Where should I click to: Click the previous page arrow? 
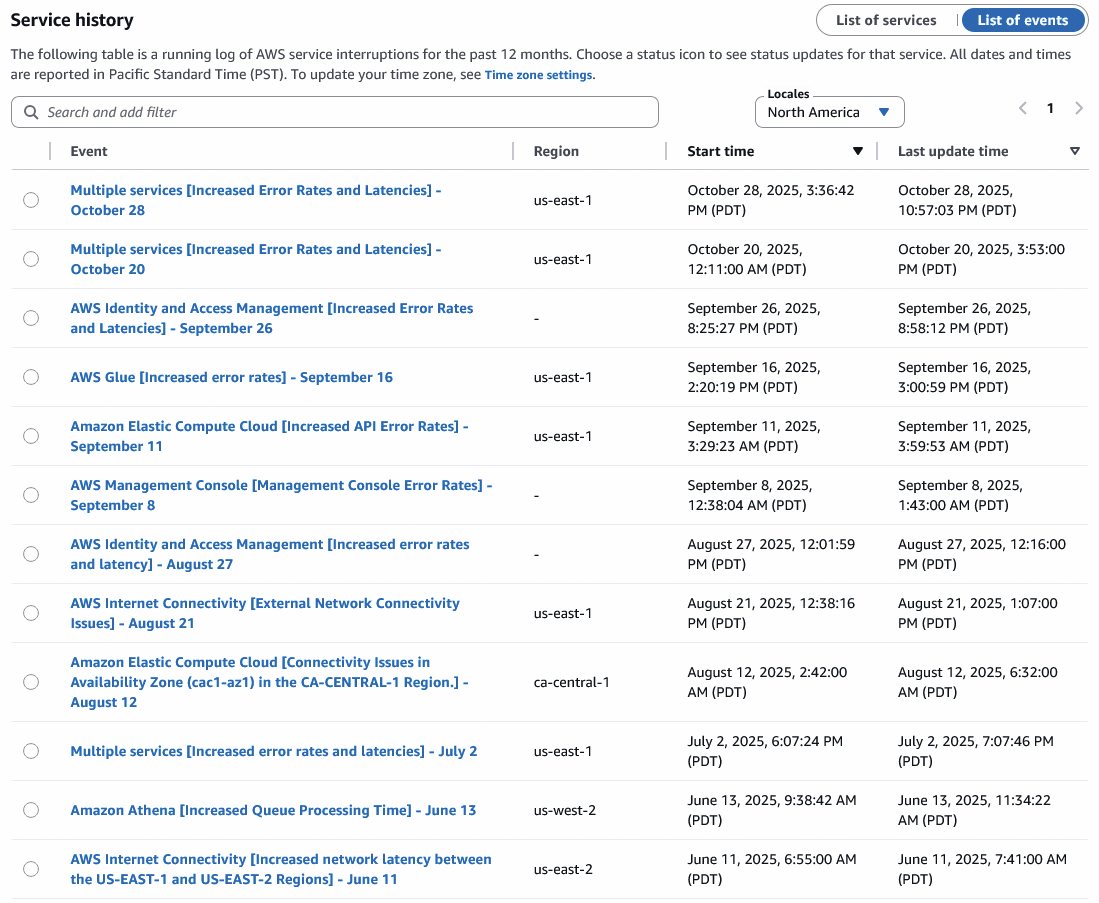(x=1022, y=108)
